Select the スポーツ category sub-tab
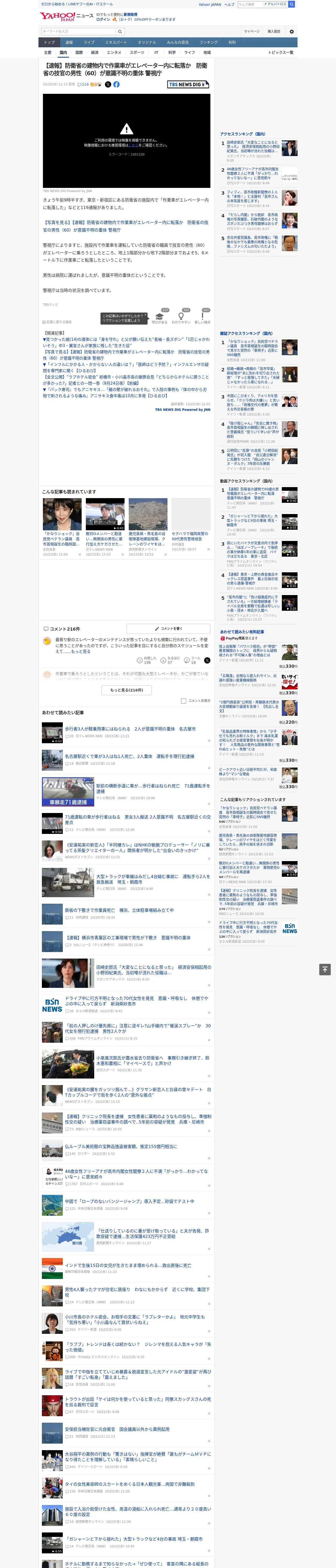Screen dimensions: 336x1568 [x=137, y=52]
